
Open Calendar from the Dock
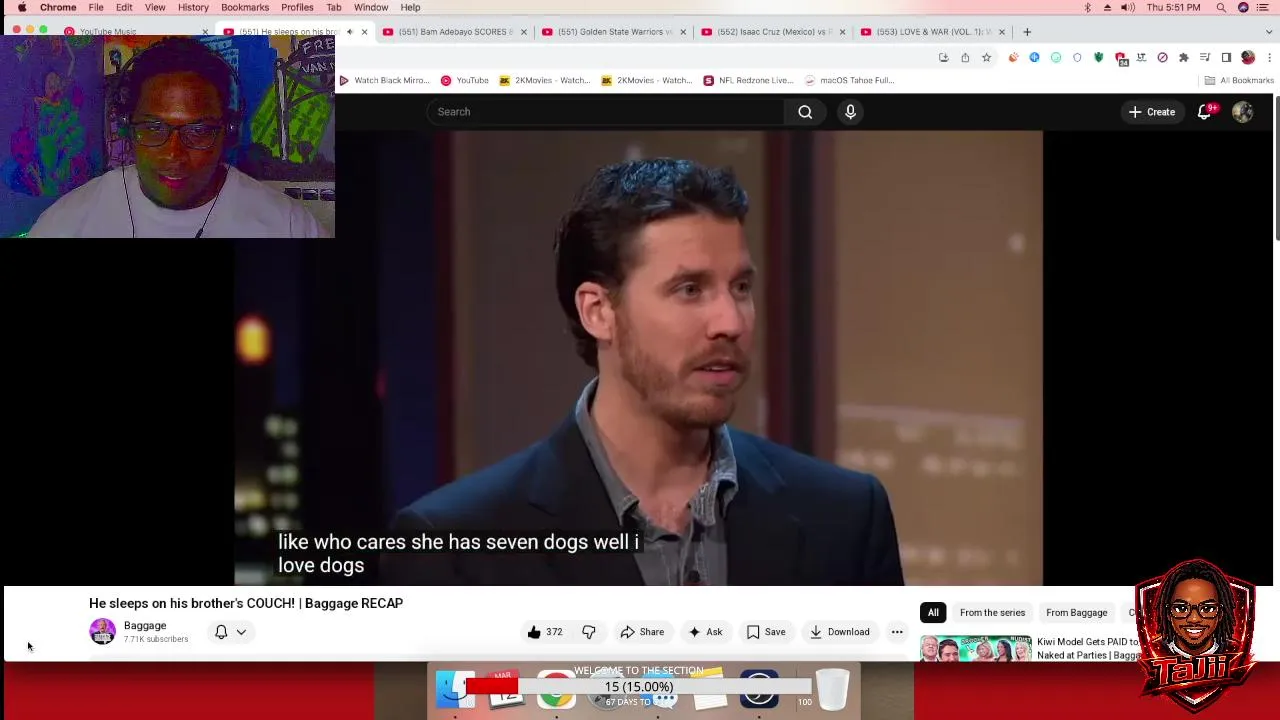pyautogui.click(x=506, y=690)
